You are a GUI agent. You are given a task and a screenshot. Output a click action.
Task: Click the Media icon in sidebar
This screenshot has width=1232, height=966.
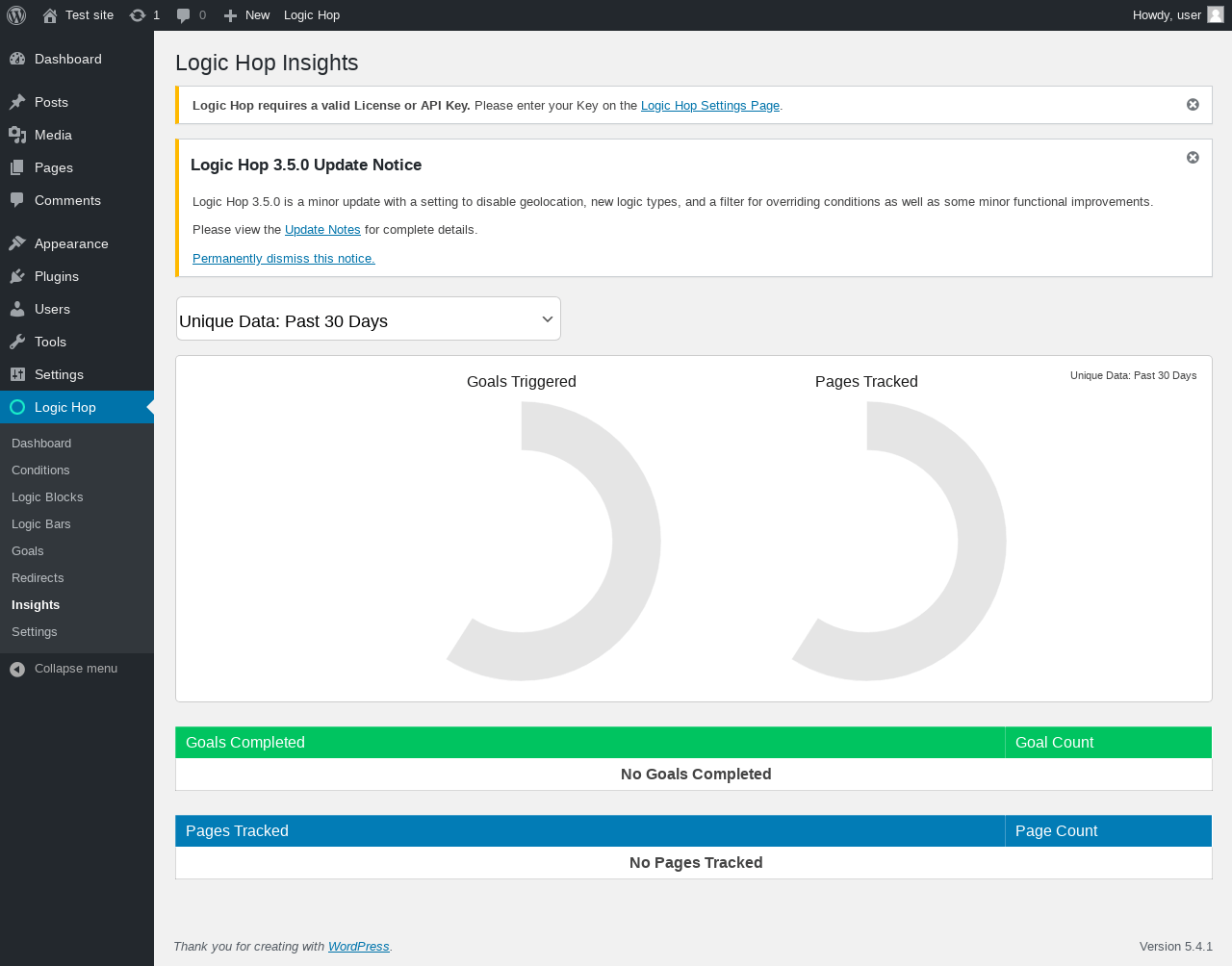point(17,135)
